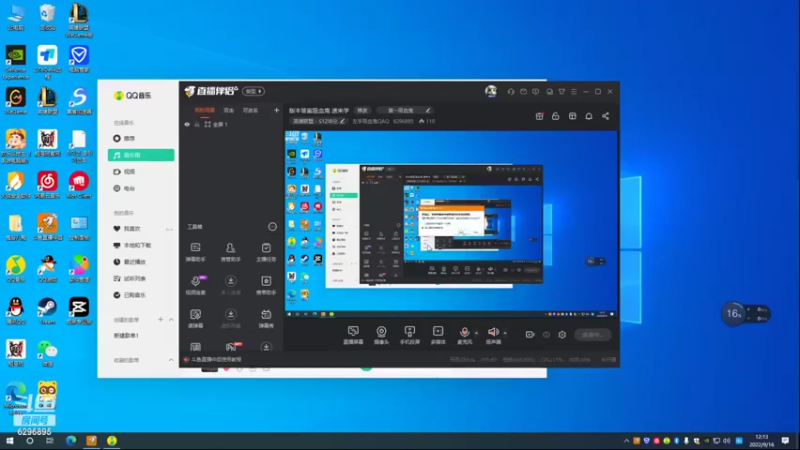
Task: Click the record video icon beside the gear
Action: tap(530, 335)
